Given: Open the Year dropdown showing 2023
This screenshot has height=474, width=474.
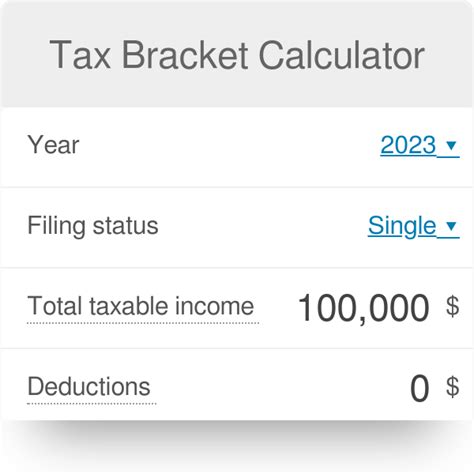Looking at the screenshot, I should (x=420, y=145).
